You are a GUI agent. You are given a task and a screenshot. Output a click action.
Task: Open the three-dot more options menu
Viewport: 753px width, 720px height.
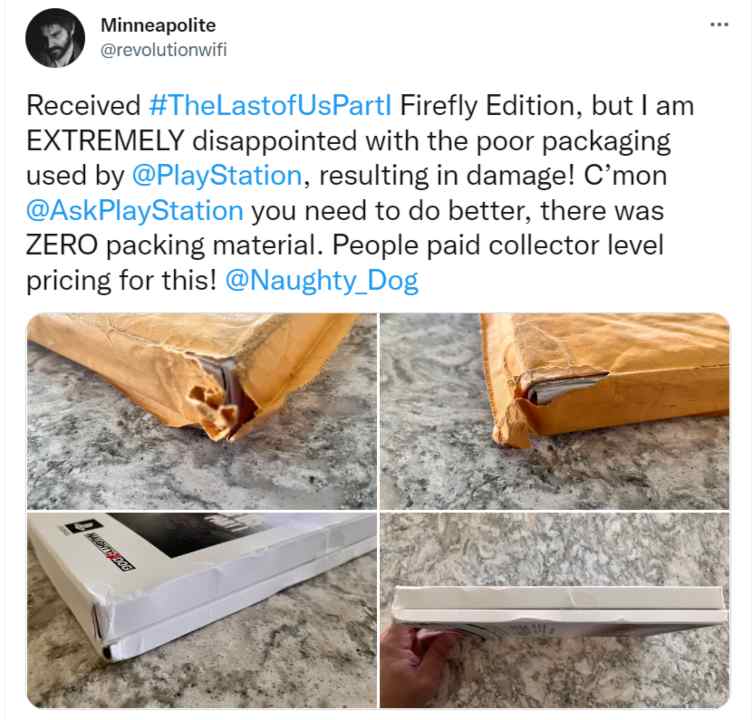pyautogui.click(x=719, y=24)
